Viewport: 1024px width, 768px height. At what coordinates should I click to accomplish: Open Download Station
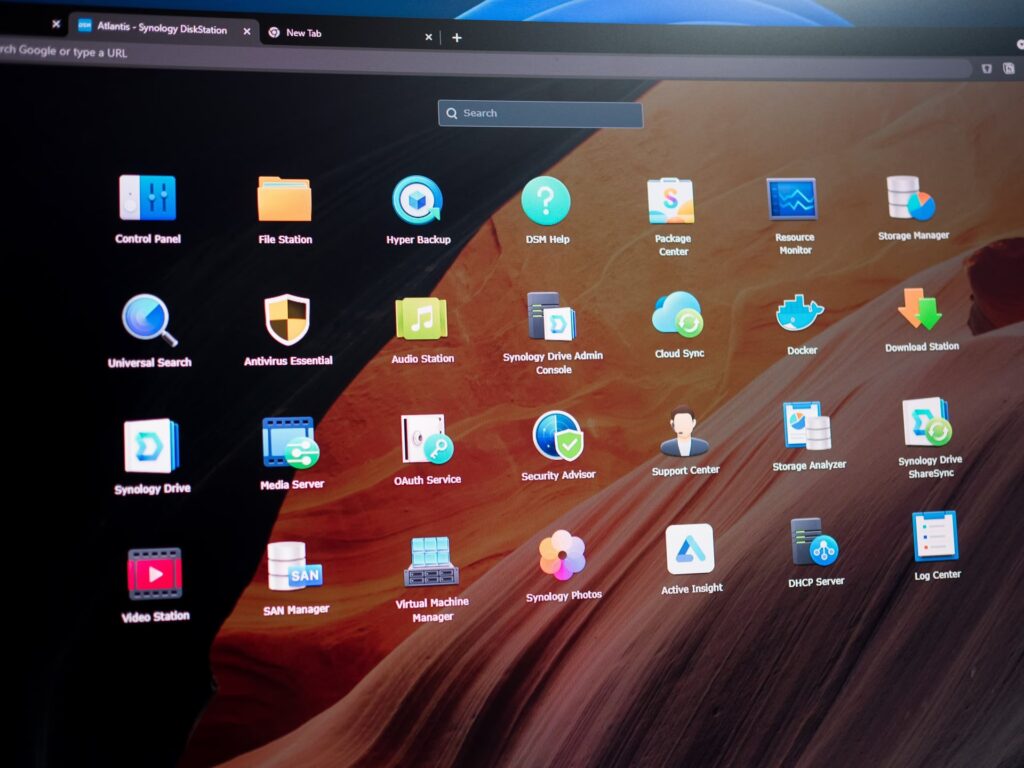click(920, 310)
